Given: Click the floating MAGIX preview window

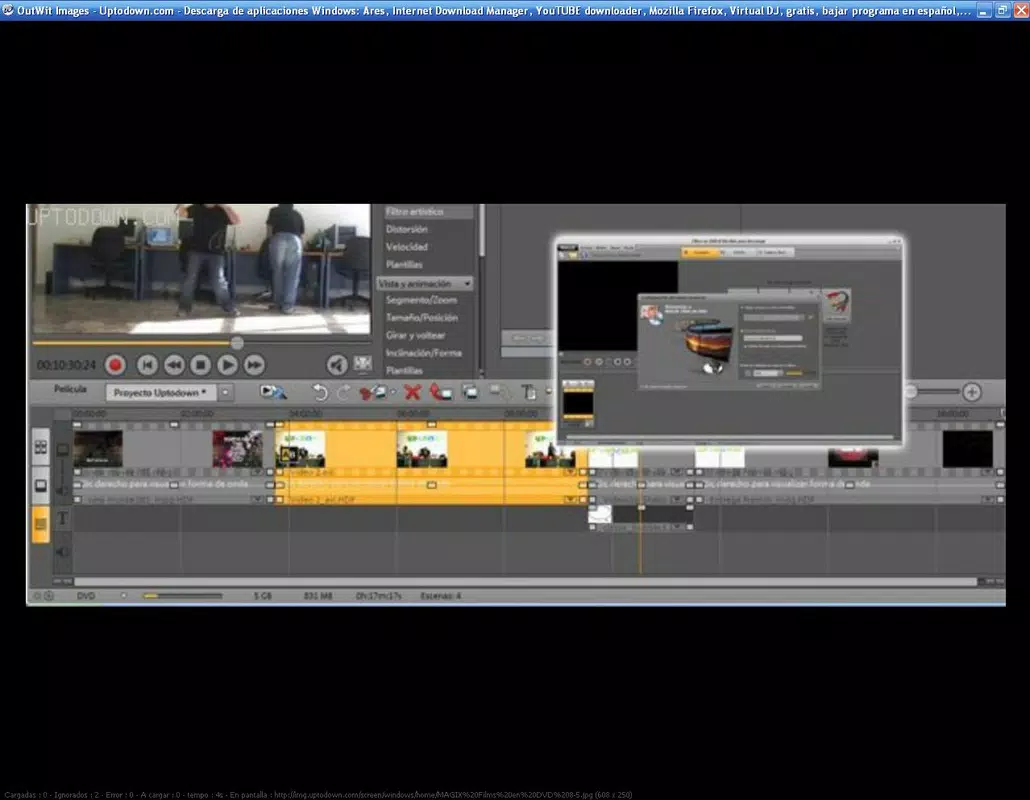Looking at the screenshot, I should click(729, 340).
